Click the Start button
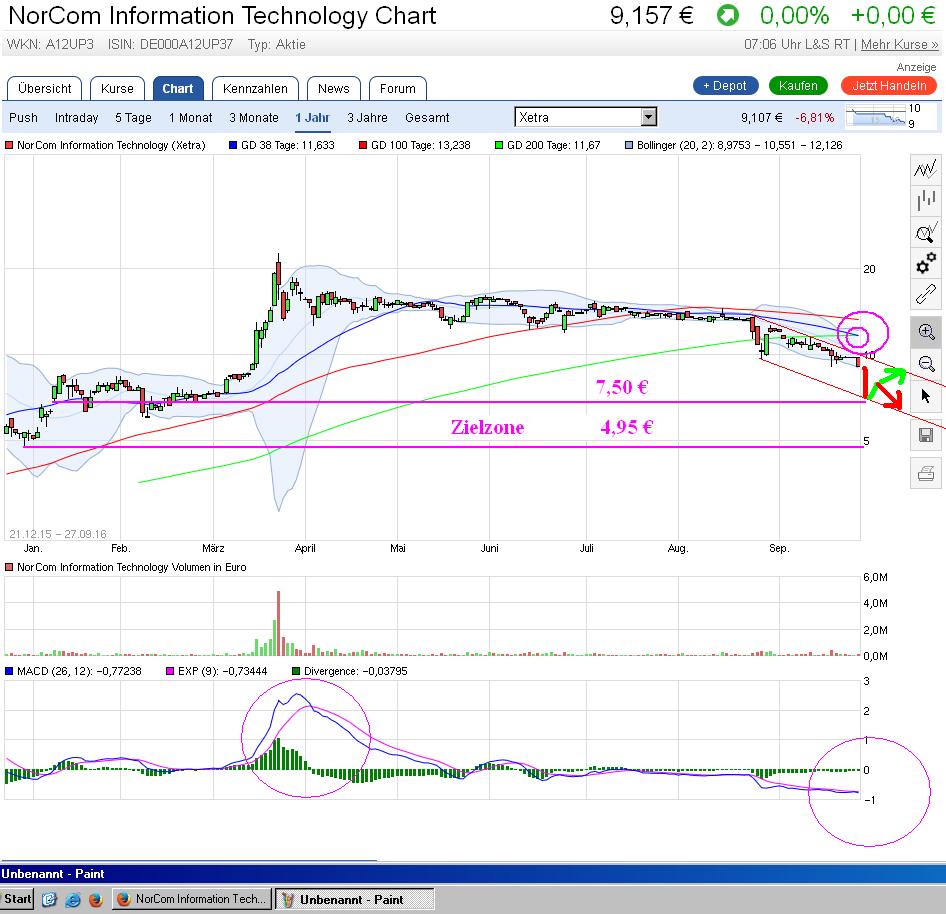This screenshot has height=914, width=946. pyautogui.click(x=17, y=899)
